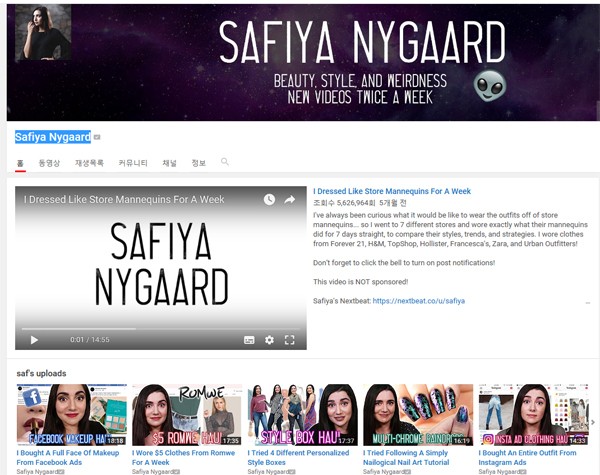600x475 pixels.
Task: Open the Insta Ad Clothing Haul thumbnail
Action: point(534,415)
